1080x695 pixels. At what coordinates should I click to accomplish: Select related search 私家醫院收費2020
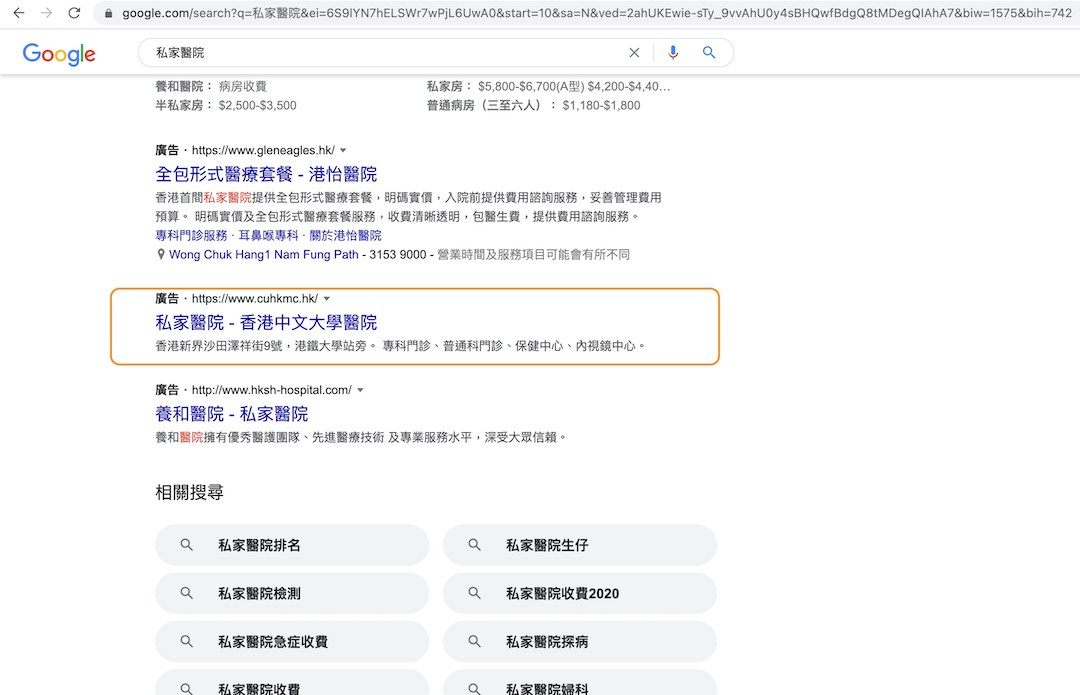[580, 593]
